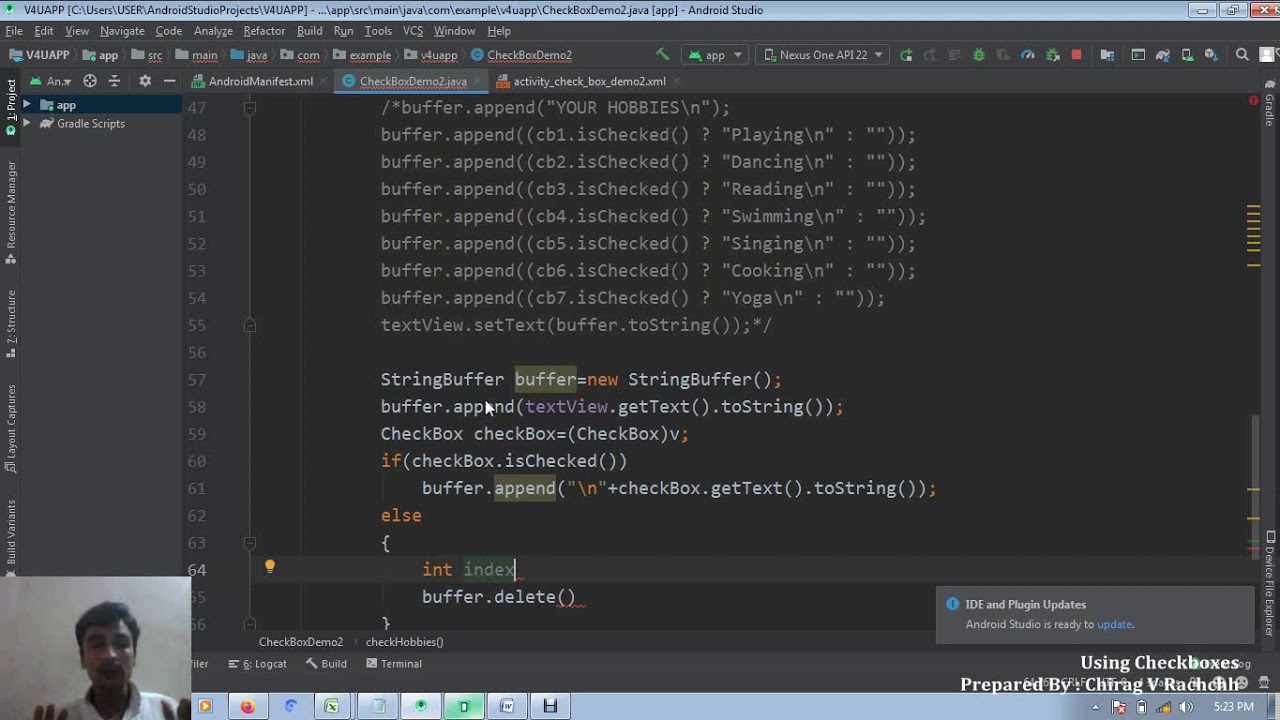Click the Search Everywhere magnifier icon
This screenshot has width=1280, height=720.
[1242, 55]
